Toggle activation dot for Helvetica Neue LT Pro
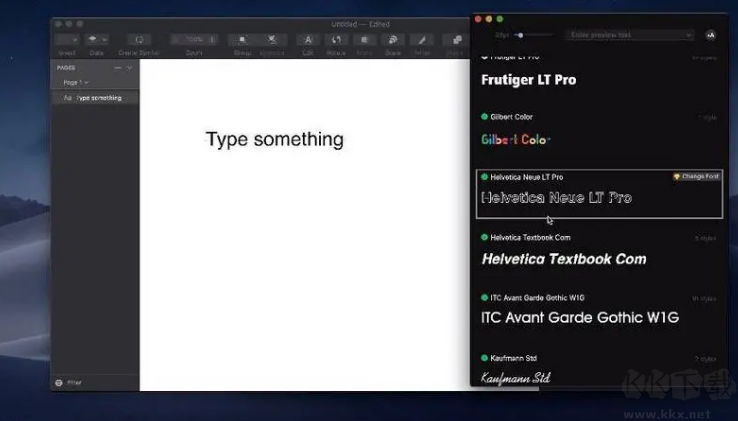 (x=484, y=177)
